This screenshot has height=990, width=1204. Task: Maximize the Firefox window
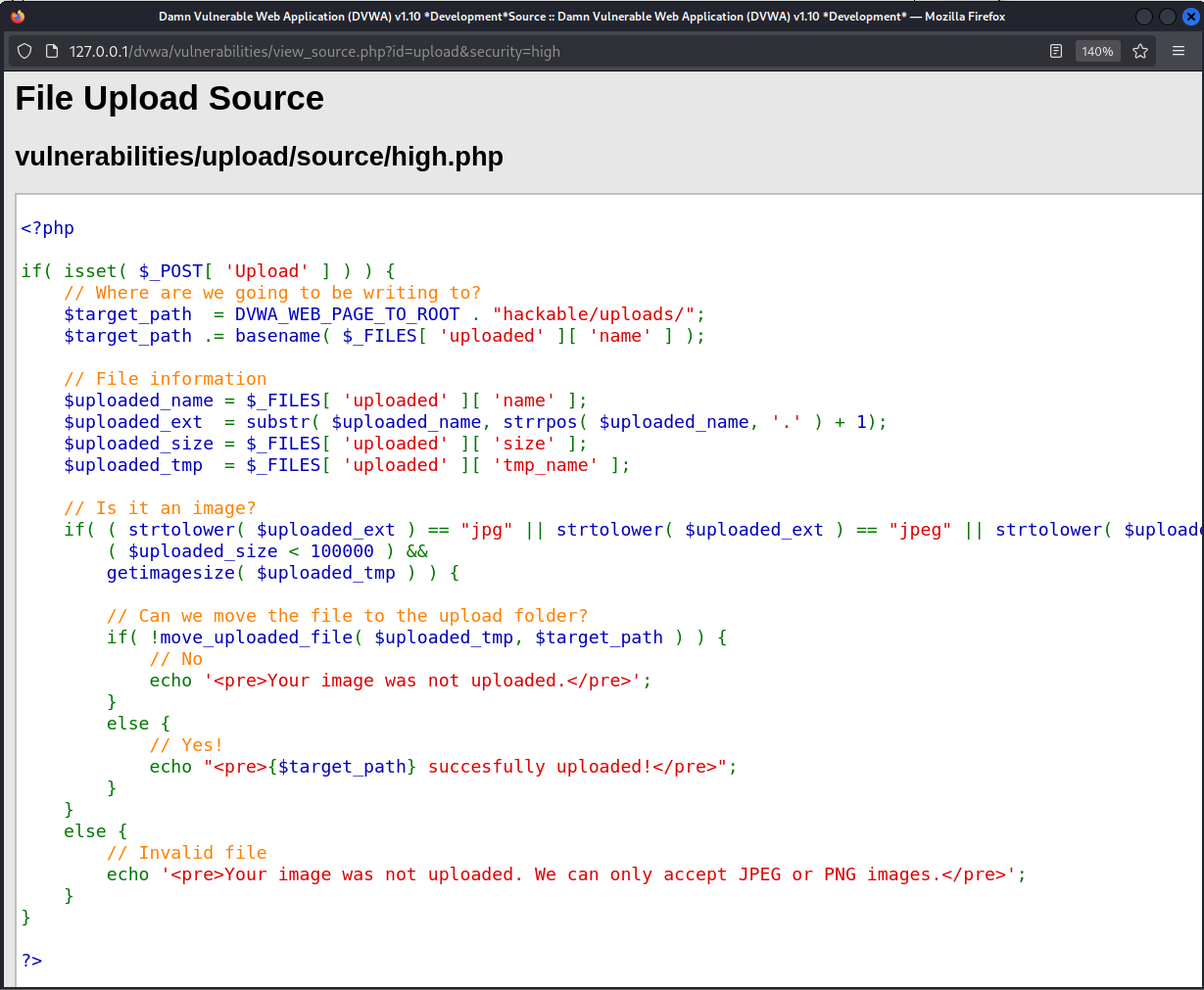coord(1168,16)
